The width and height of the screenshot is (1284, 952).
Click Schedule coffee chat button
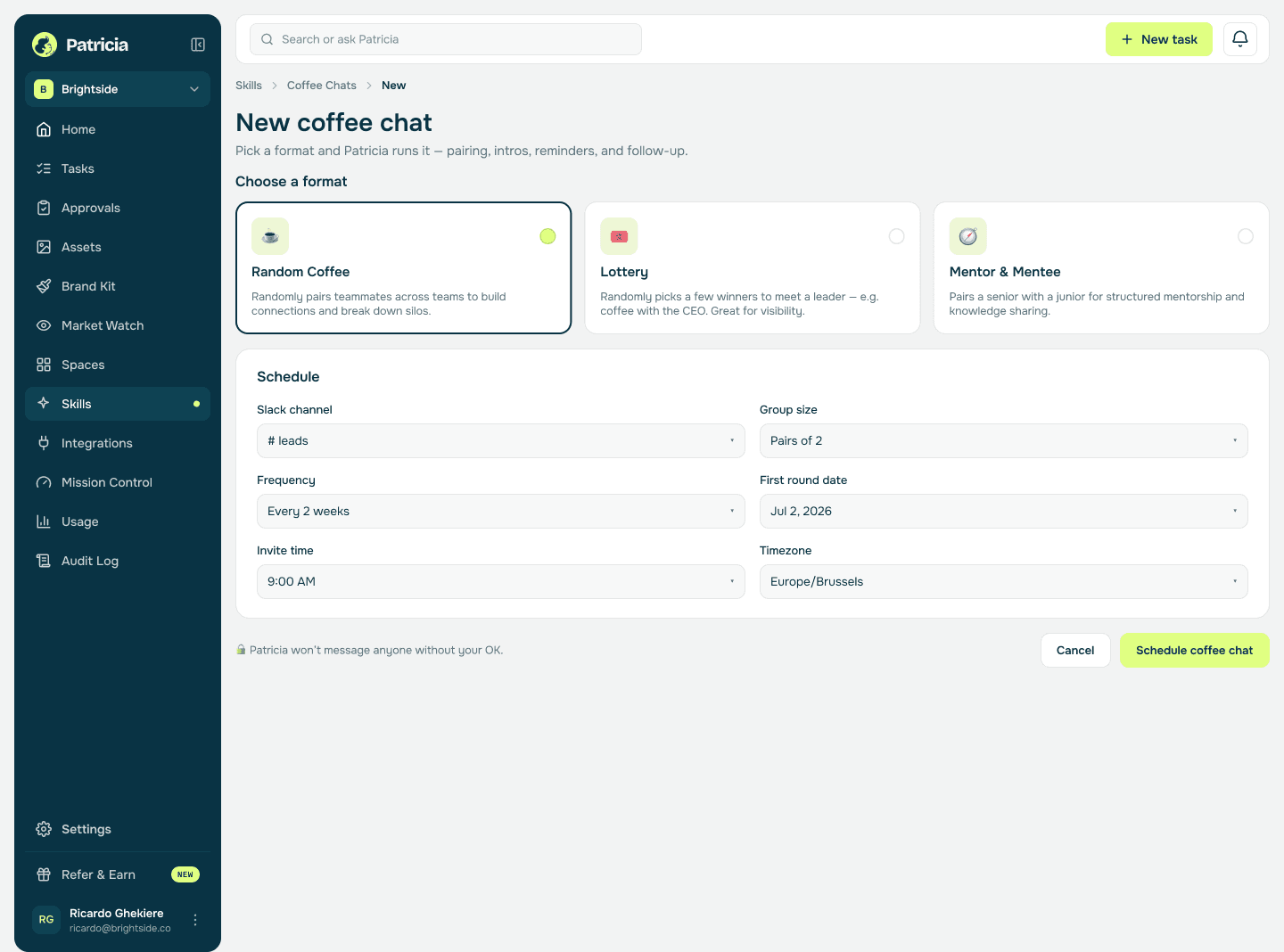(x=1194, y=650)
